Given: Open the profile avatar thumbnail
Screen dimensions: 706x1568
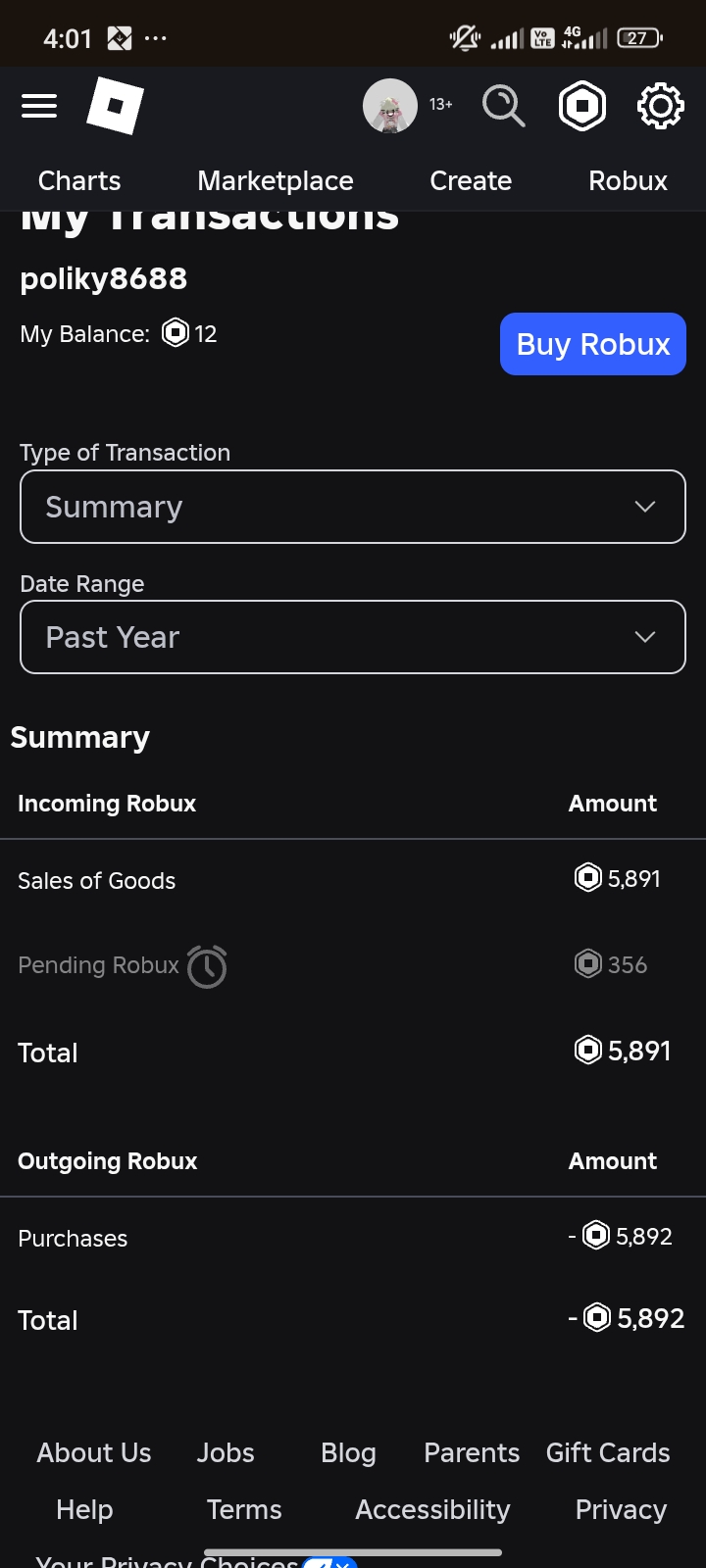Looking at the screenshot, I should [x=390, y=106].
